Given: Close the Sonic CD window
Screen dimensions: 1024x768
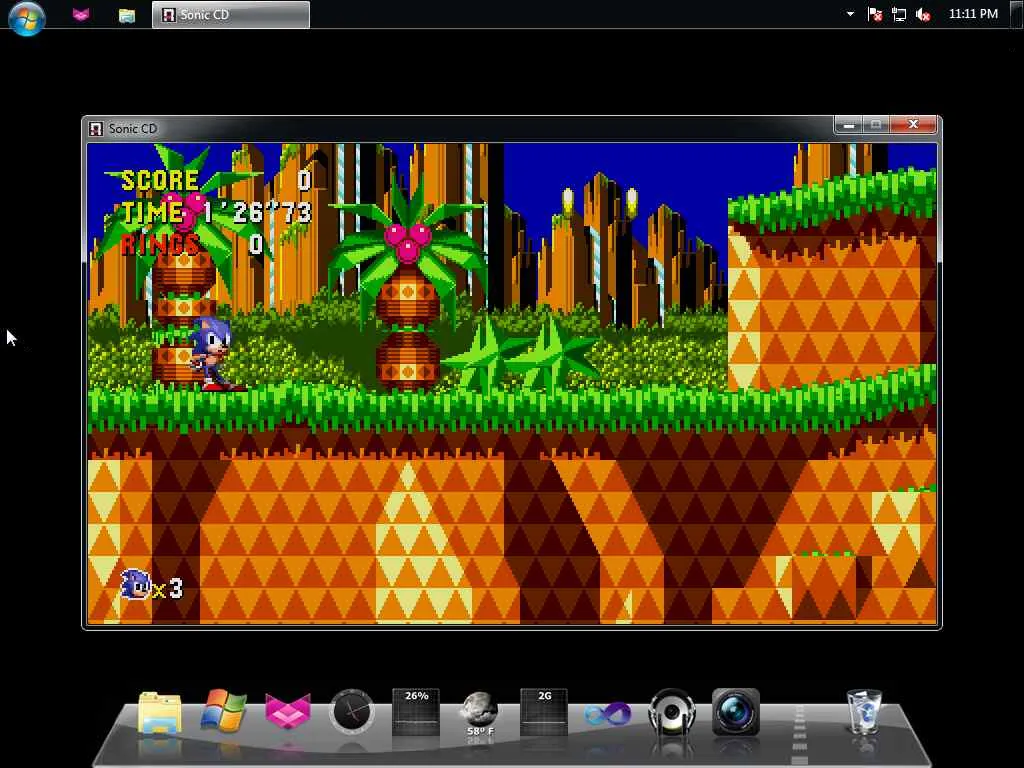Looking at the screenshot, I should pos(913,125).
